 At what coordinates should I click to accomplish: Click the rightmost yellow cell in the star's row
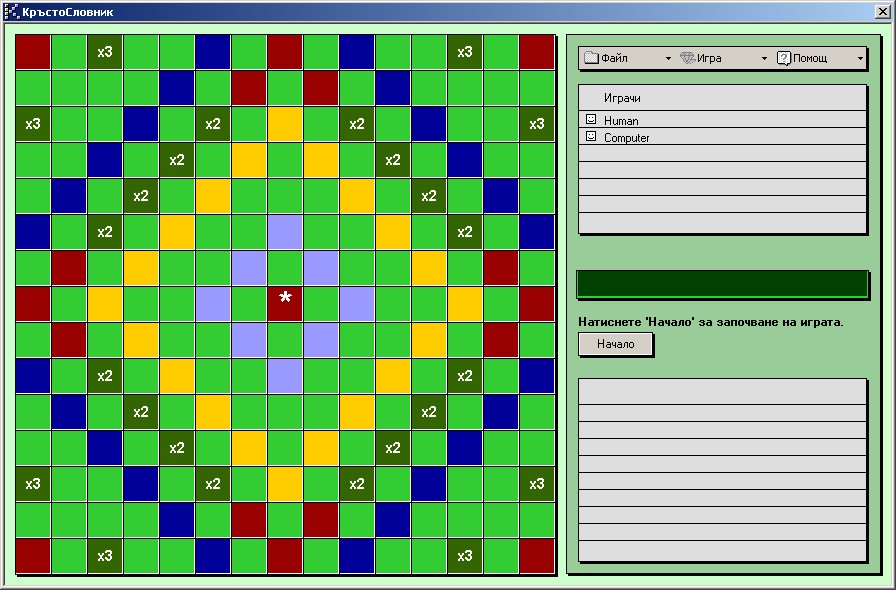click(x=465, y=304)
